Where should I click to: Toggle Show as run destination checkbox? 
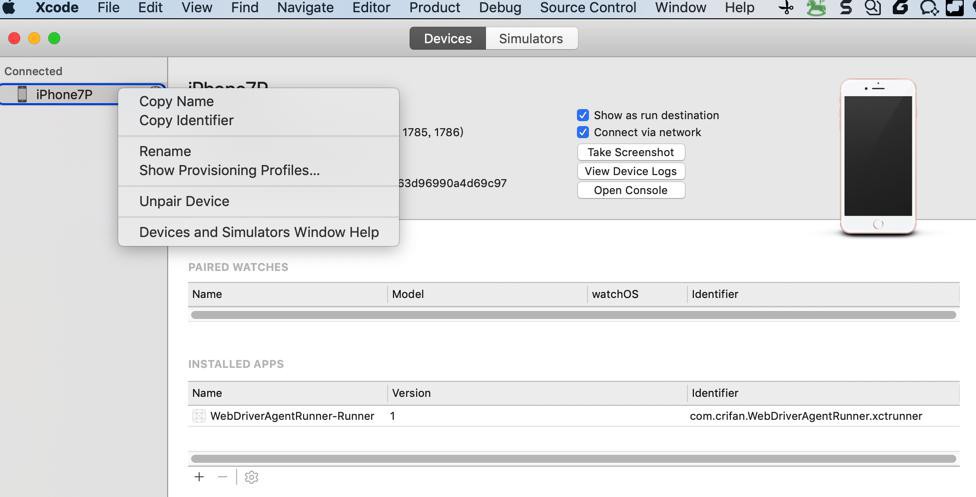point(583,115)
